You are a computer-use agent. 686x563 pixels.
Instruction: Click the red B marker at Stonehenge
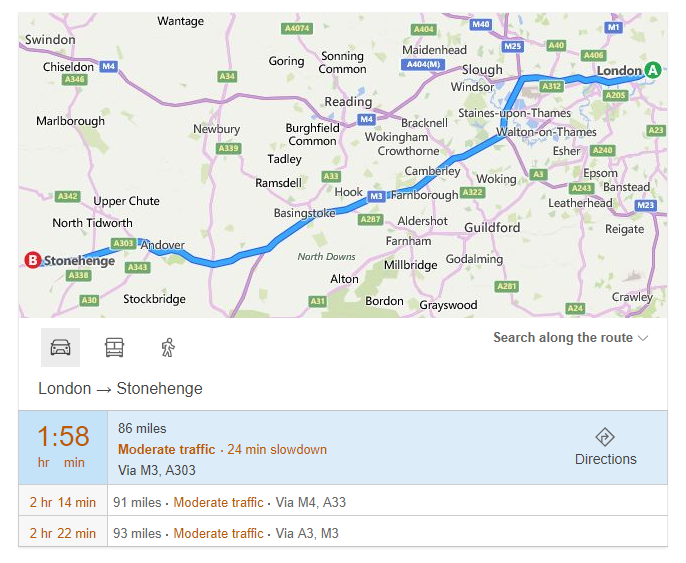[x=33, y=260]
